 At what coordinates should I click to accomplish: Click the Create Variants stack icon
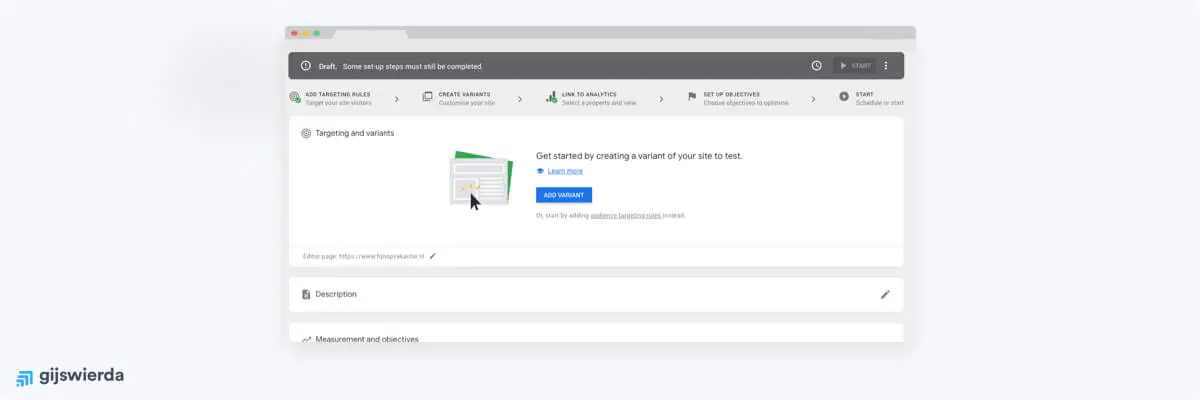(x=428, y=97)
